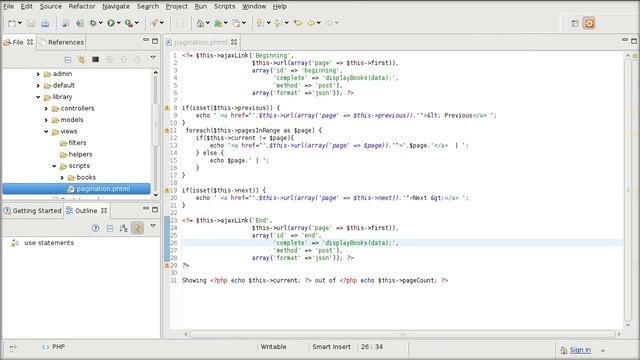640x360 pixels.
Task: Select pagination.phtml in the file tree
Action: [x=77, y=189]
